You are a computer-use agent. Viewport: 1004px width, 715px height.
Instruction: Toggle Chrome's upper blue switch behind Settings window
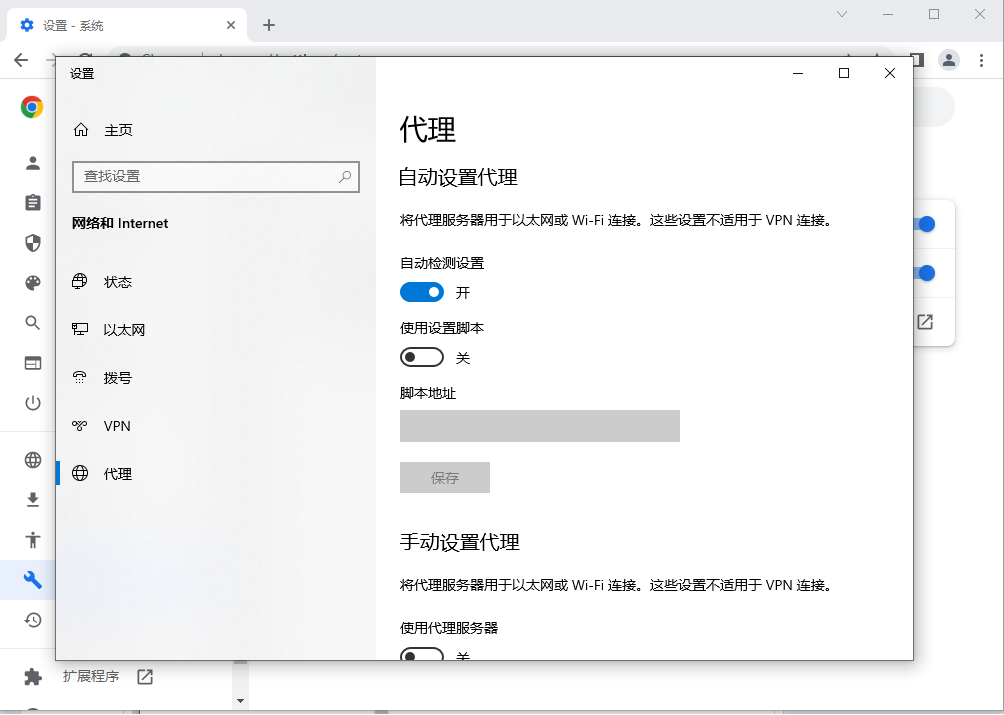[x=925, y=224]
